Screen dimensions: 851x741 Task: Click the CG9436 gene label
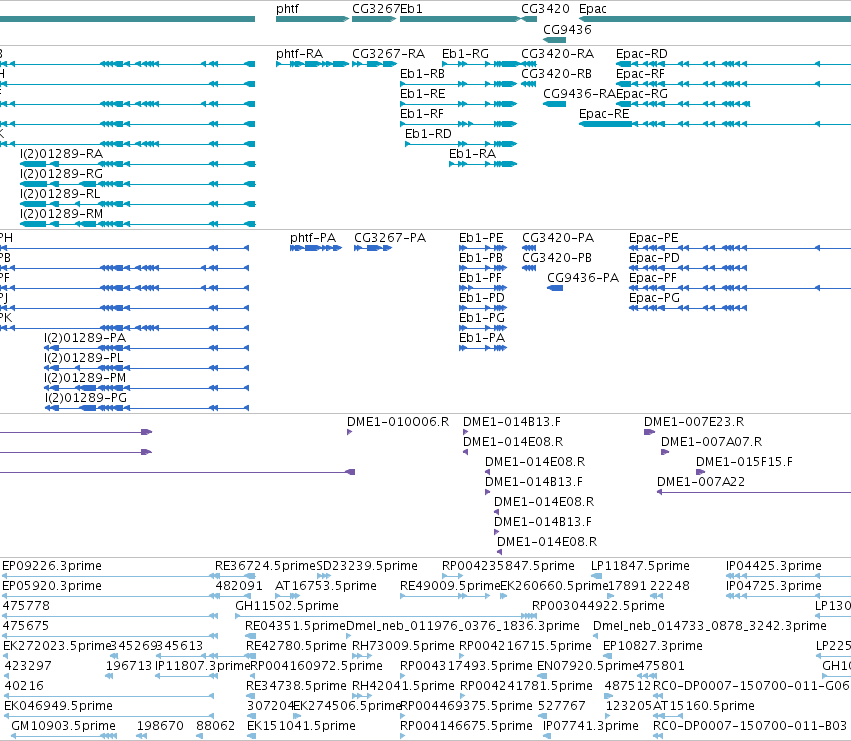click(567, 29)
